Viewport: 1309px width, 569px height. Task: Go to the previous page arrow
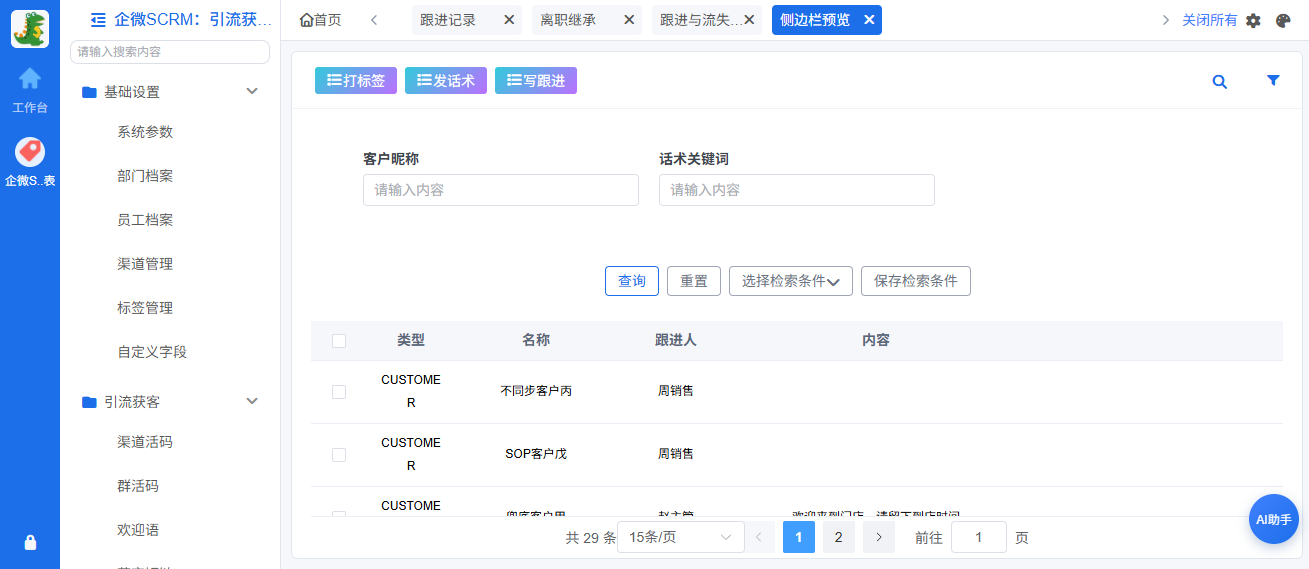click(x=758, y=537)
